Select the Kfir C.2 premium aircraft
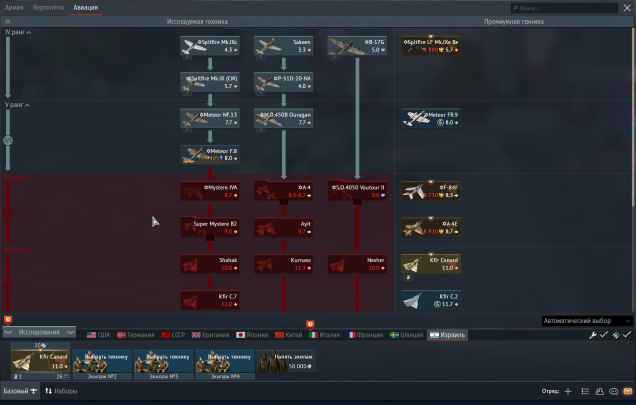 (430, 299)
